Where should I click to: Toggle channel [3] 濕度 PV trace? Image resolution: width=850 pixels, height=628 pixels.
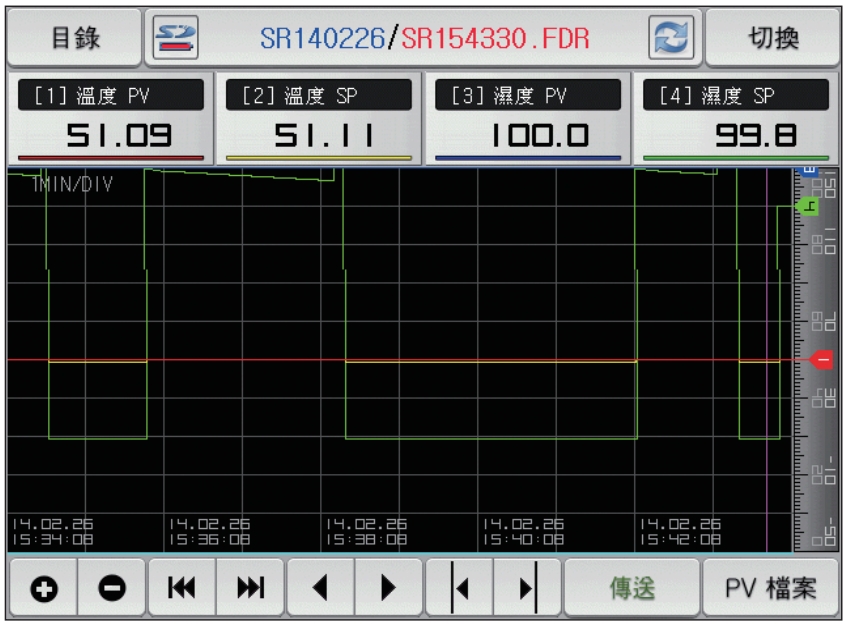[527, 119]
